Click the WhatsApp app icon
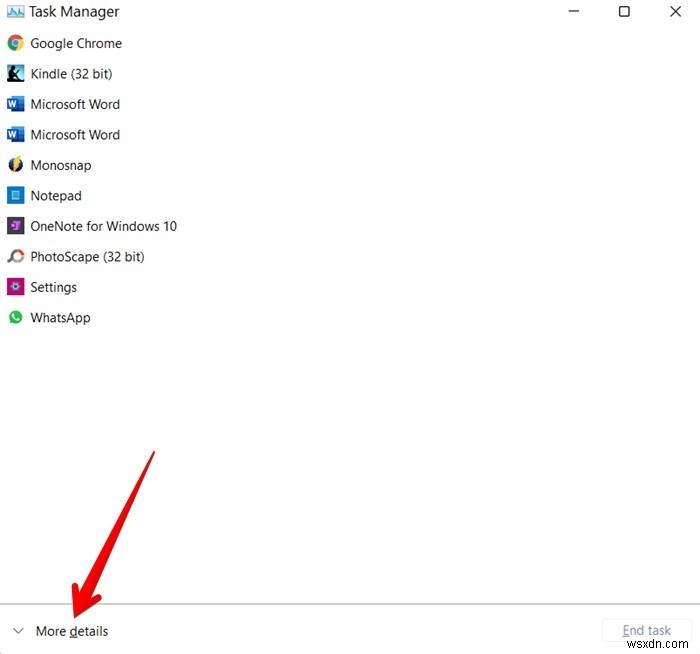700x654 pixels. click(16, 317)
